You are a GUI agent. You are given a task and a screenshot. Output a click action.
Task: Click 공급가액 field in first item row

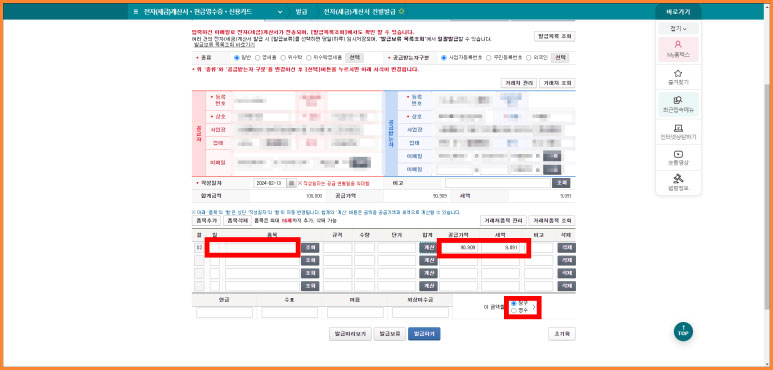click(x=459, y=248)
